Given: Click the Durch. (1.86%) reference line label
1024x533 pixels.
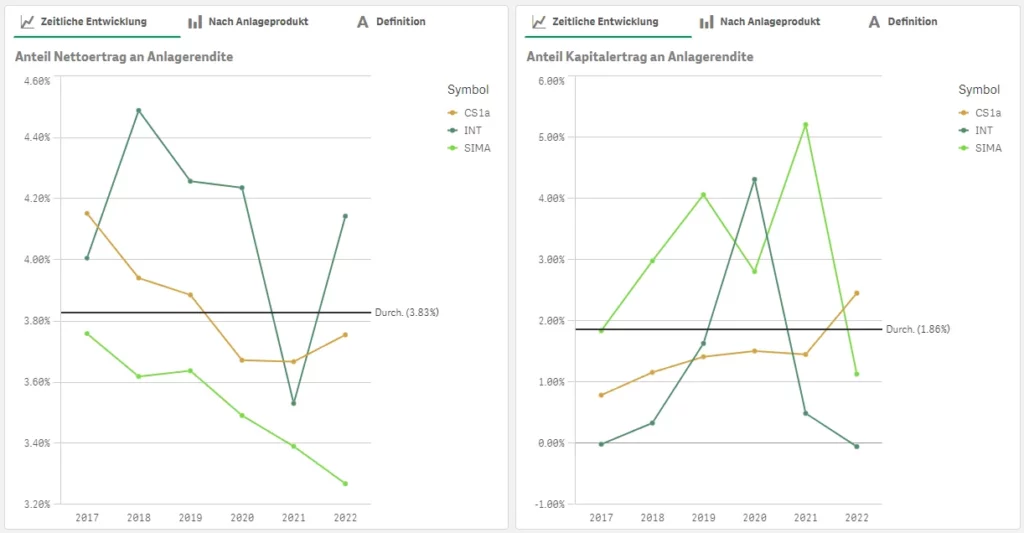Looking at the screenshot, I should (918, 329).
